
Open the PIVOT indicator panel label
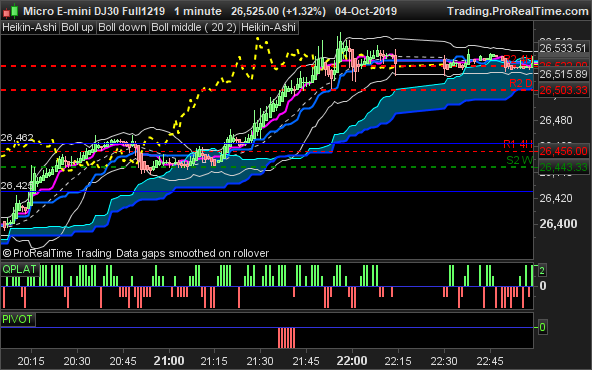(17, 319)
